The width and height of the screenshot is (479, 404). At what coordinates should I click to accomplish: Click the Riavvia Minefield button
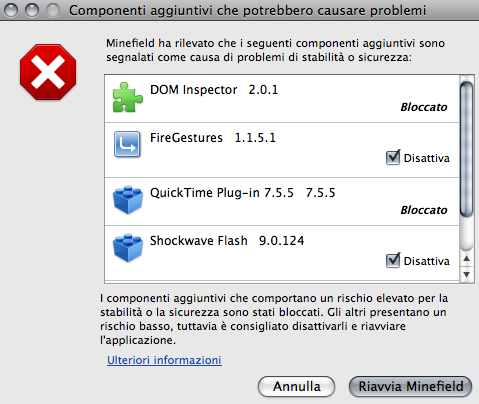[x=411, y=386]
